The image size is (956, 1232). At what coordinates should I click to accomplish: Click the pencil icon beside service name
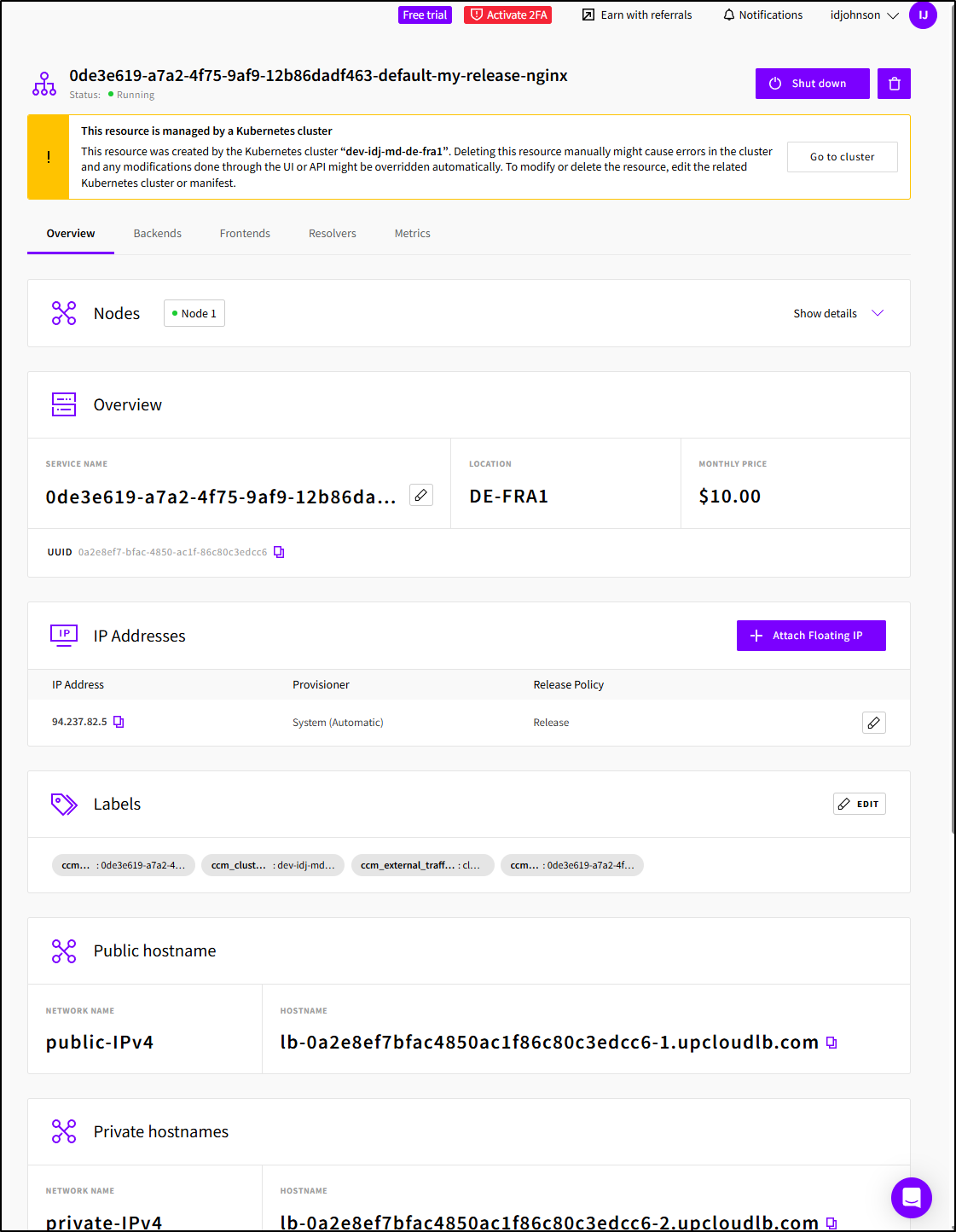tap(421, 495)
